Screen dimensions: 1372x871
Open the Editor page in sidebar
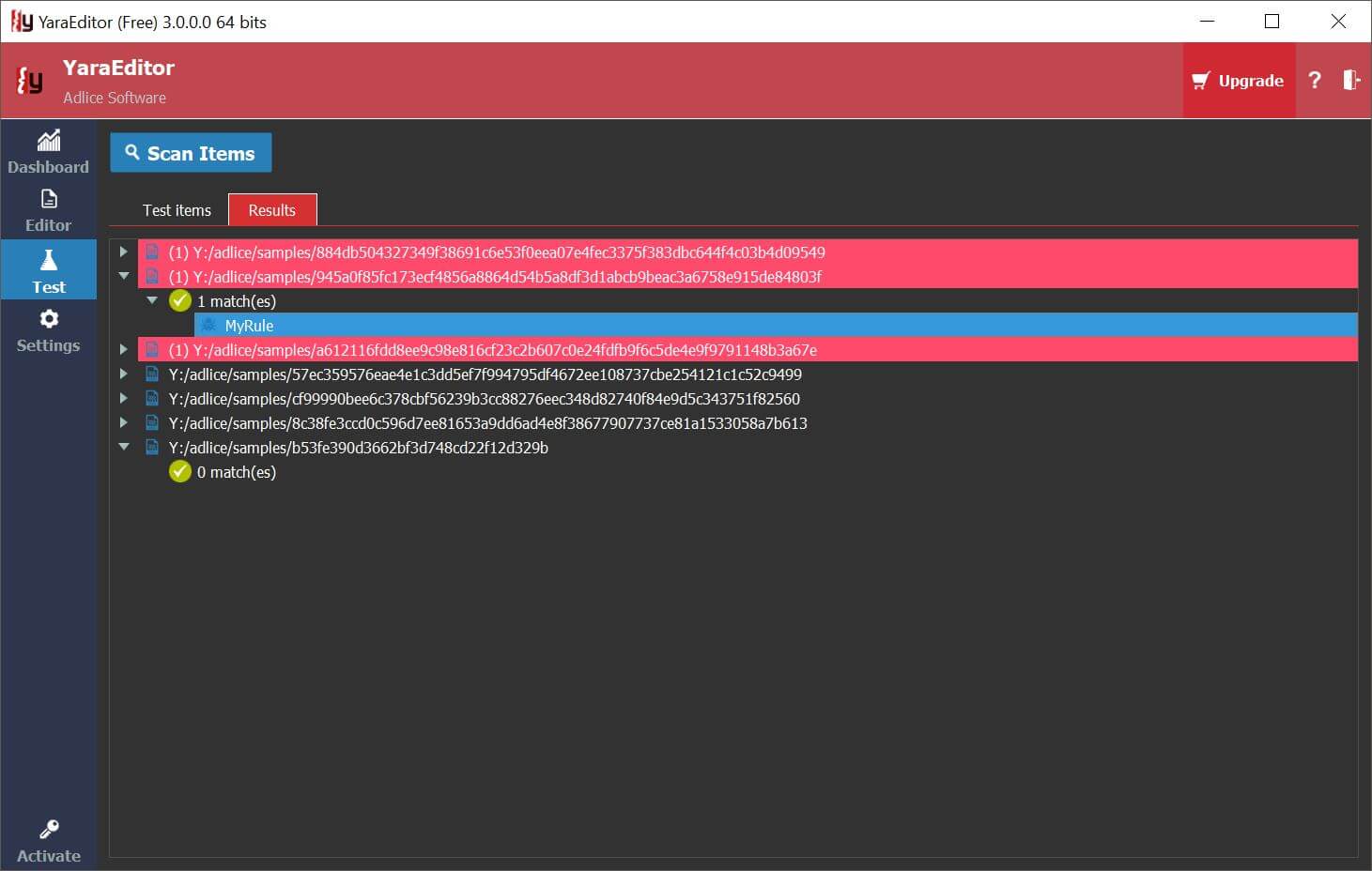coord(48,210)
